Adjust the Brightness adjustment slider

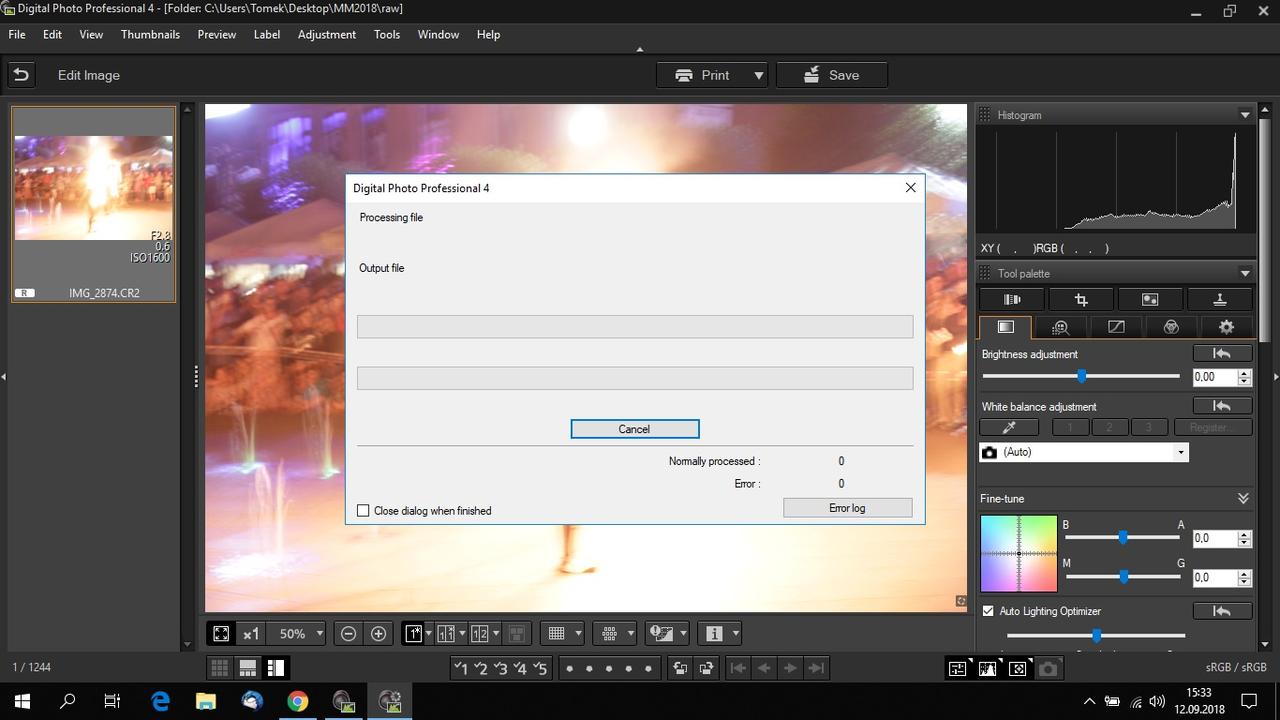[1081, 376]
